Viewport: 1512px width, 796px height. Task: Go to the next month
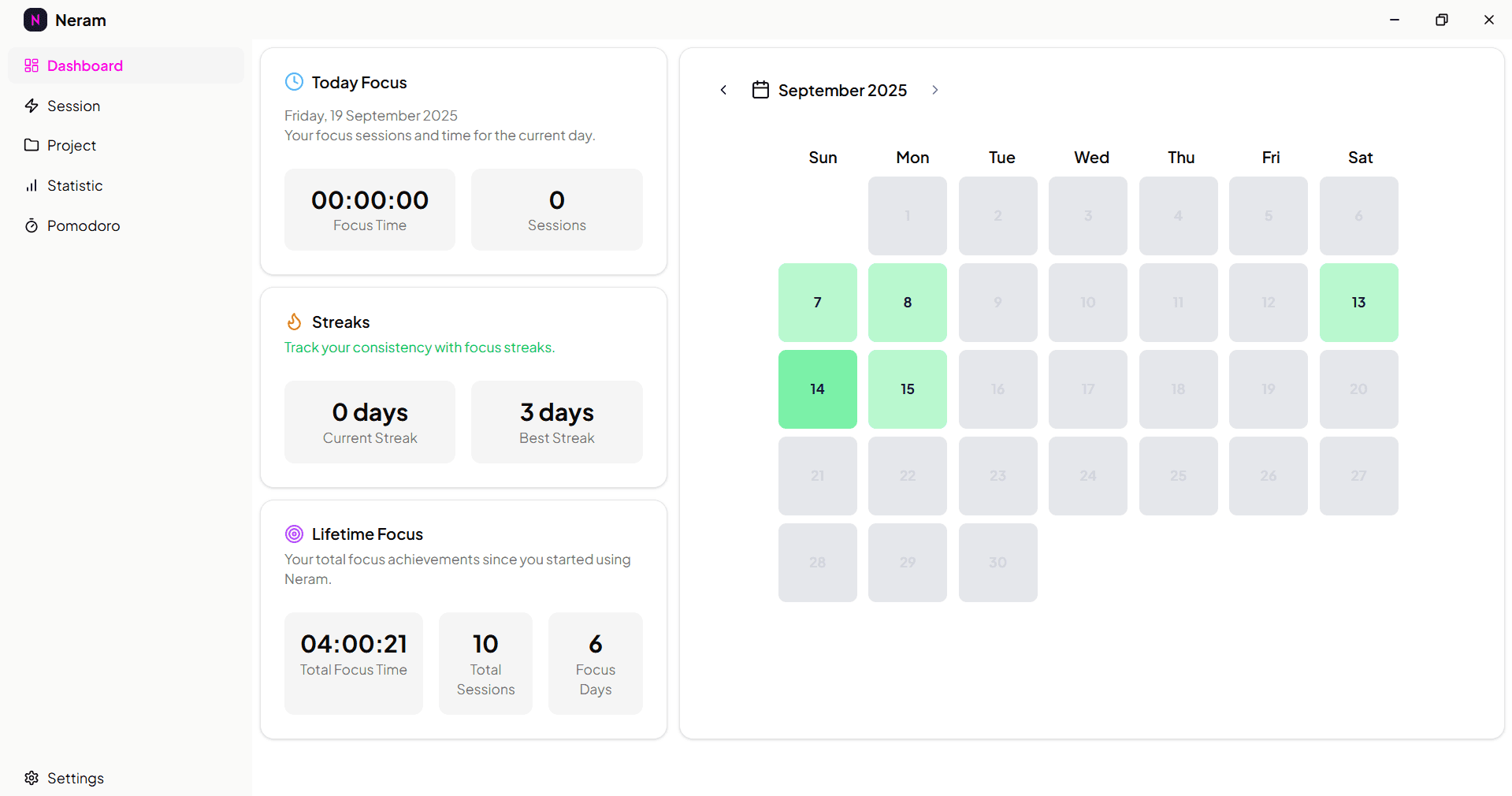(934, 90)
